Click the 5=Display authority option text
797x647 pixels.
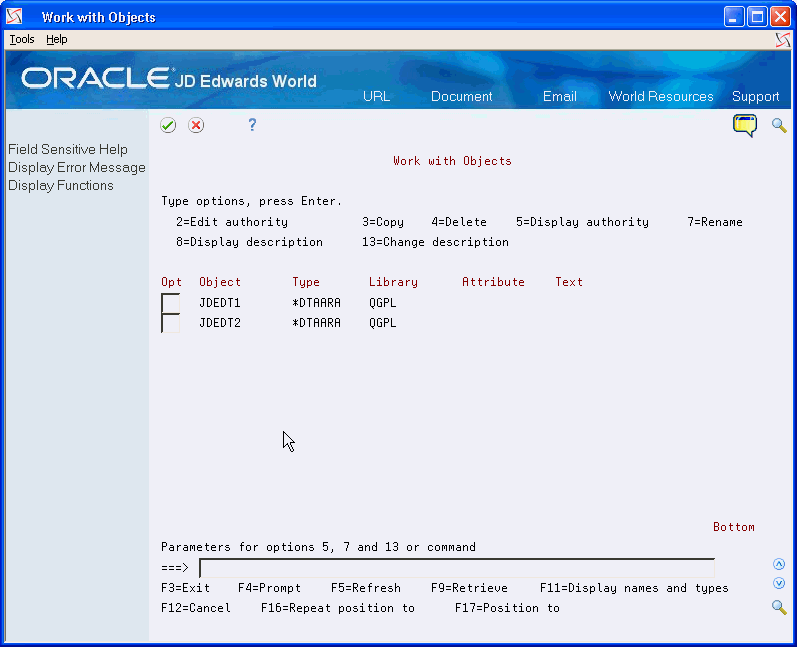coord(582,222)
